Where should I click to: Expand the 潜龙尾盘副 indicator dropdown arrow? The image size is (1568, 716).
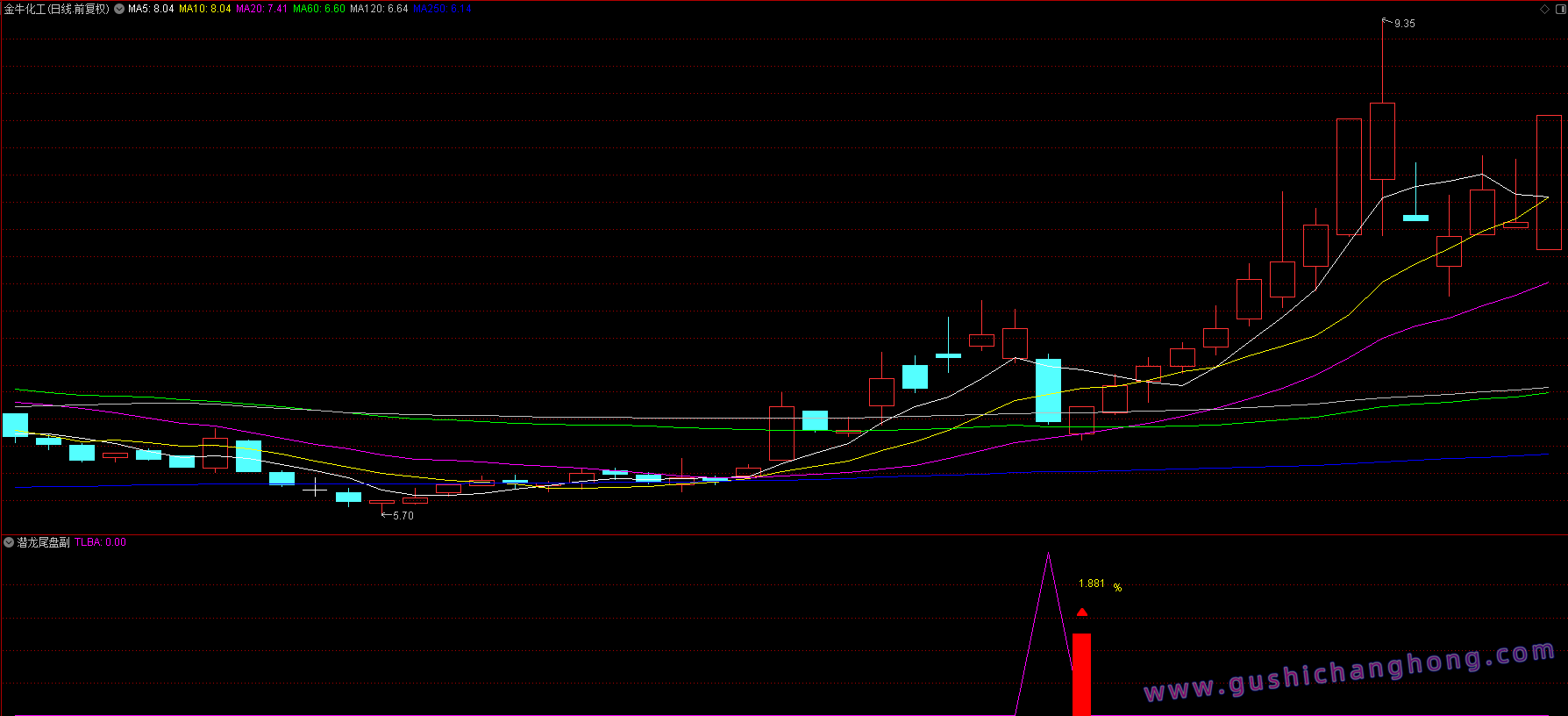9,542
